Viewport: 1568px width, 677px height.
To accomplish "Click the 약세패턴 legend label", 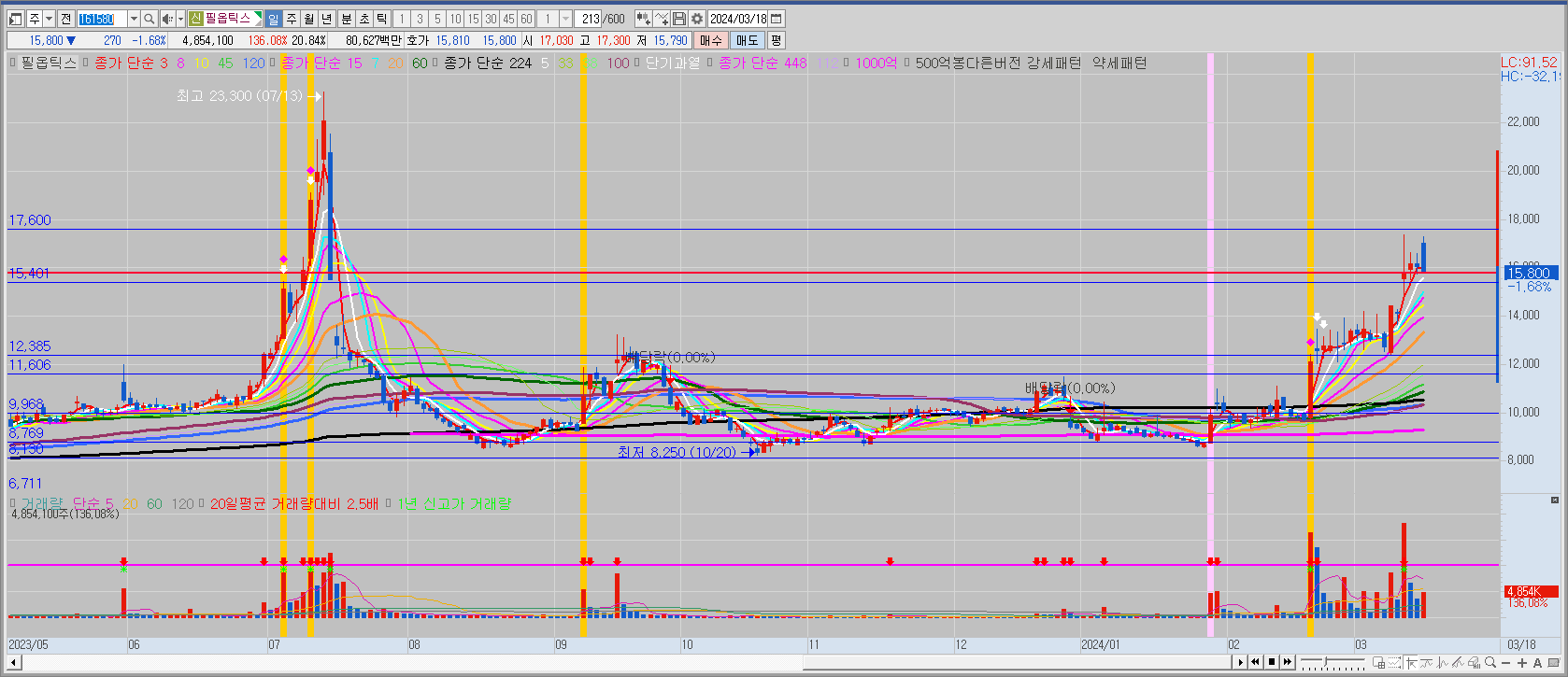I will [x=1119, y=63].
